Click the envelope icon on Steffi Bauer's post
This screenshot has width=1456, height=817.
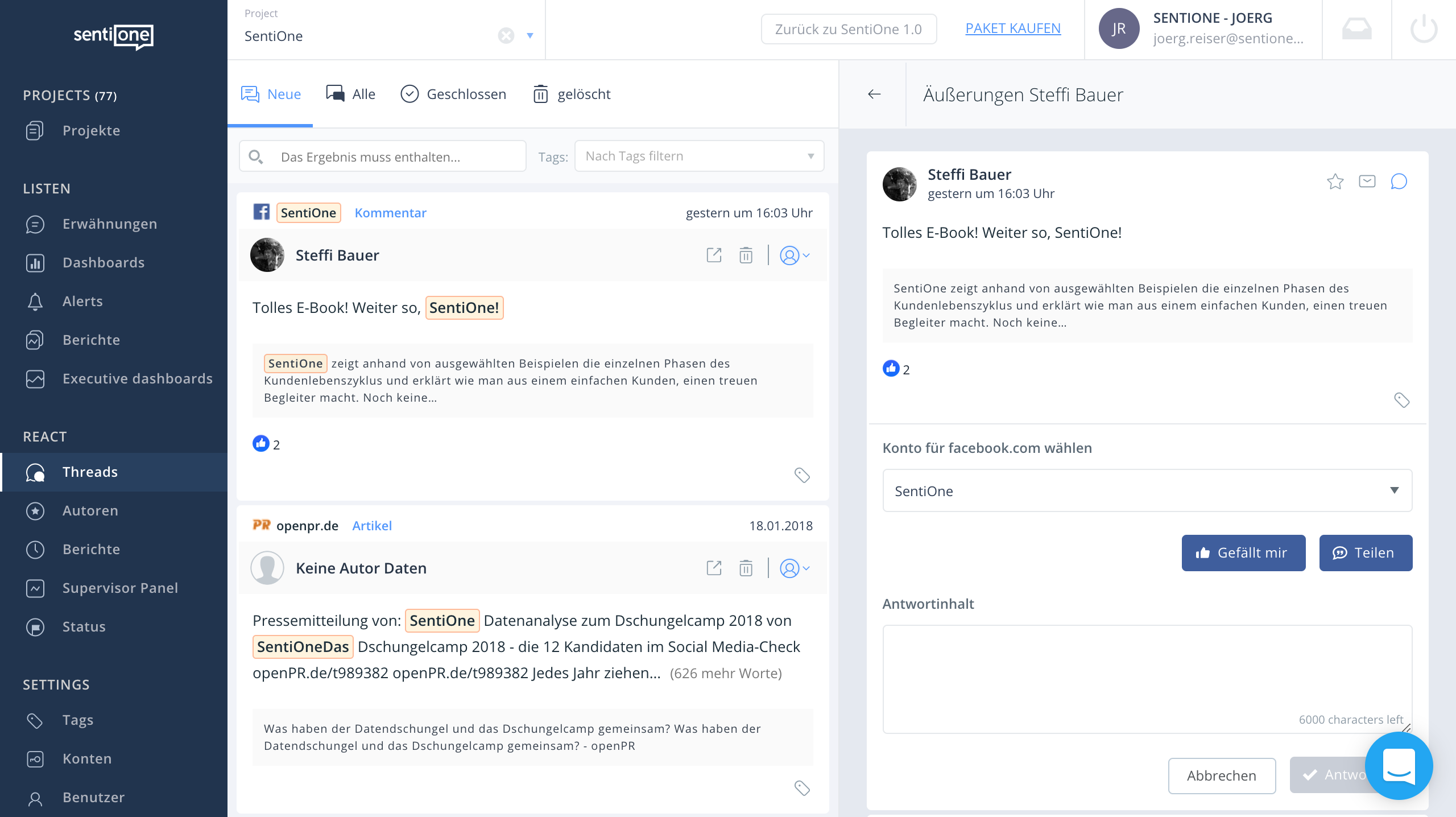click(x=1367, y=181)
